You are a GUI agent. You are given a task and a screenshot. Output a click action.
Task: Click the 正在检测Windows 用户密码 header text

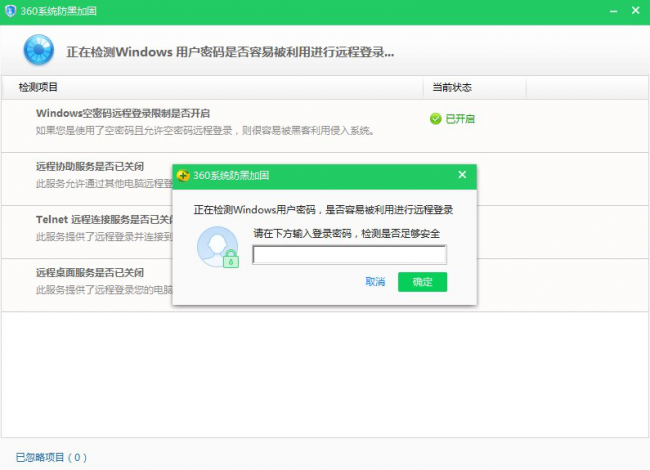230,52
